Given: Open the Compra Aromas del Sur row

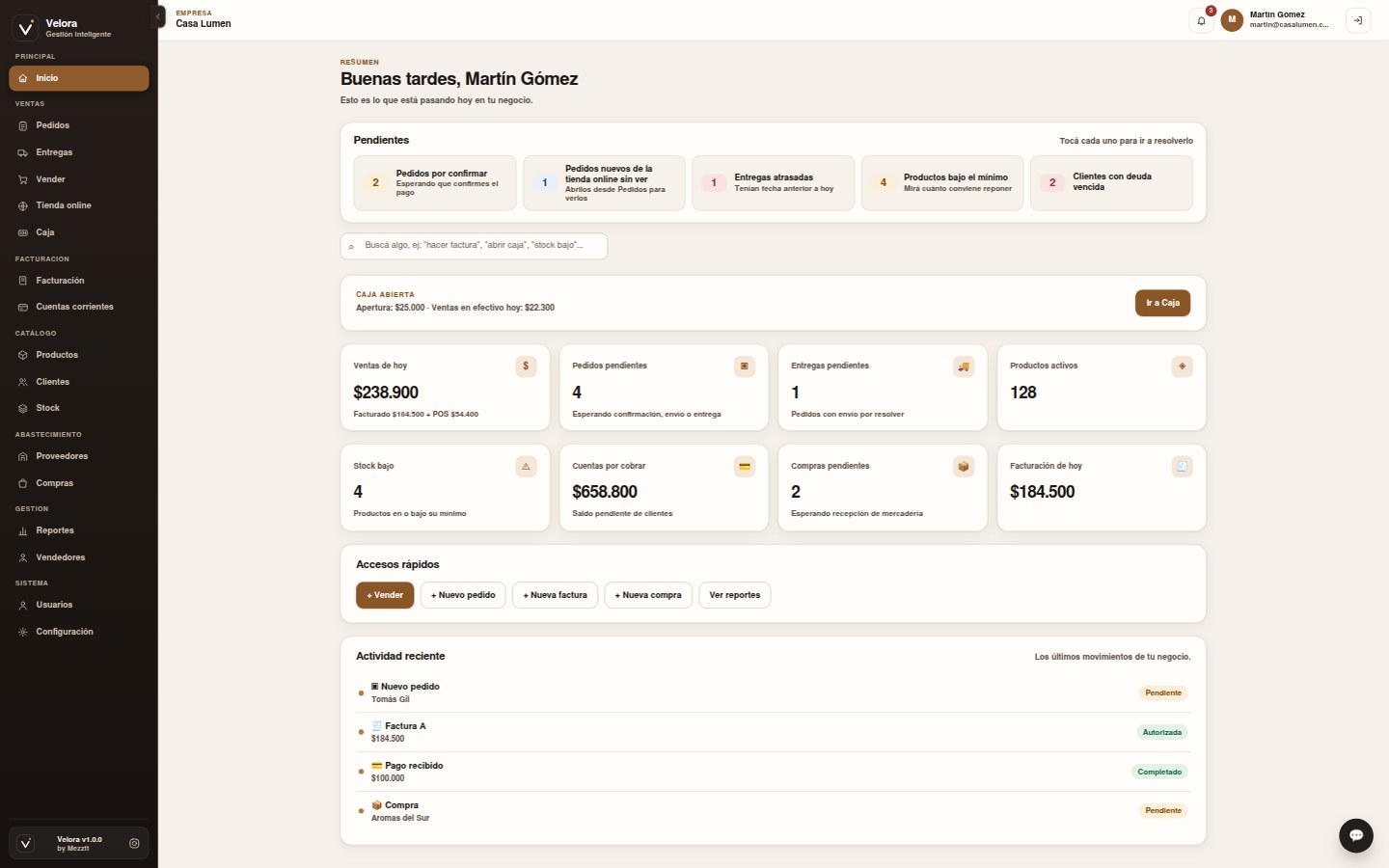Looking at the screenshot, I should coord(774,811).
